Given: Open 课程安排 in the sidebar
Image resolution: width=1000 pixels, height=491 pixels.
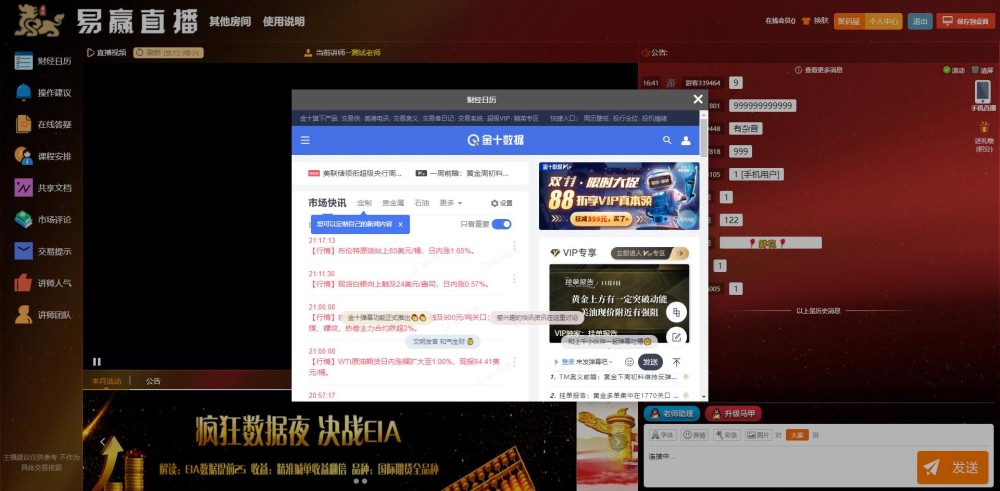Looking at the screenshot, I should click(43, 156).
